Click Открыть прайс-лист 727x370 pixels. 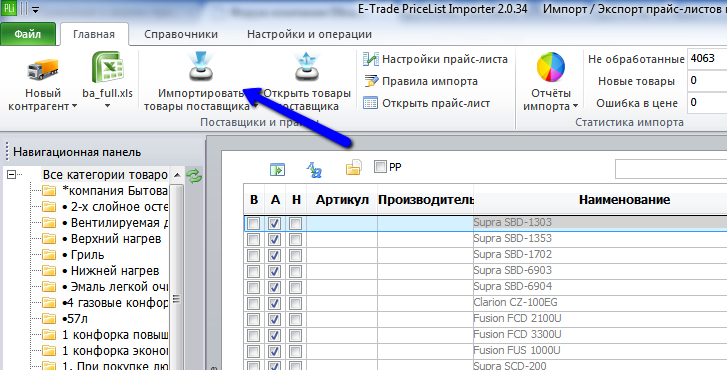click(427, 103)
